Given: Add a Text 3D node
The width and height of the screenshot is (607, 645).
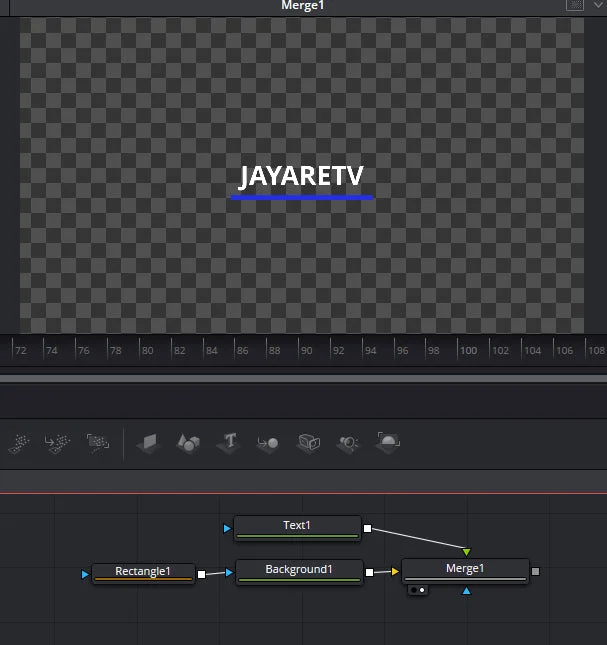Looking at the screenshot, I should 229,443.
